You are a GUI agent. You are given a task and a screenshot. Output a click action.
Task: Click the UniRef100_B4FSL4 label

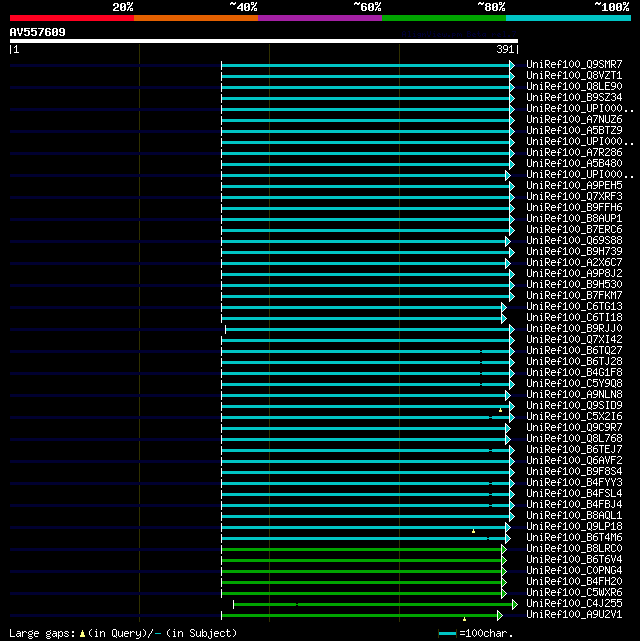(574, 493)
